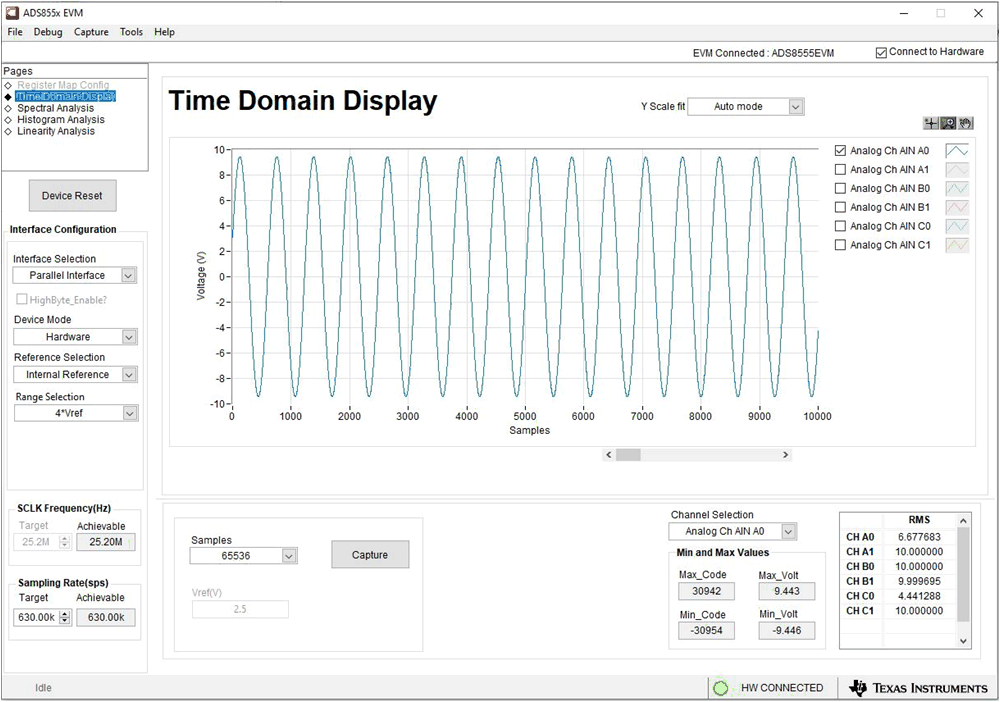
Task: Click the AIN C1 plot style icon
Action: tap(957, 245)
